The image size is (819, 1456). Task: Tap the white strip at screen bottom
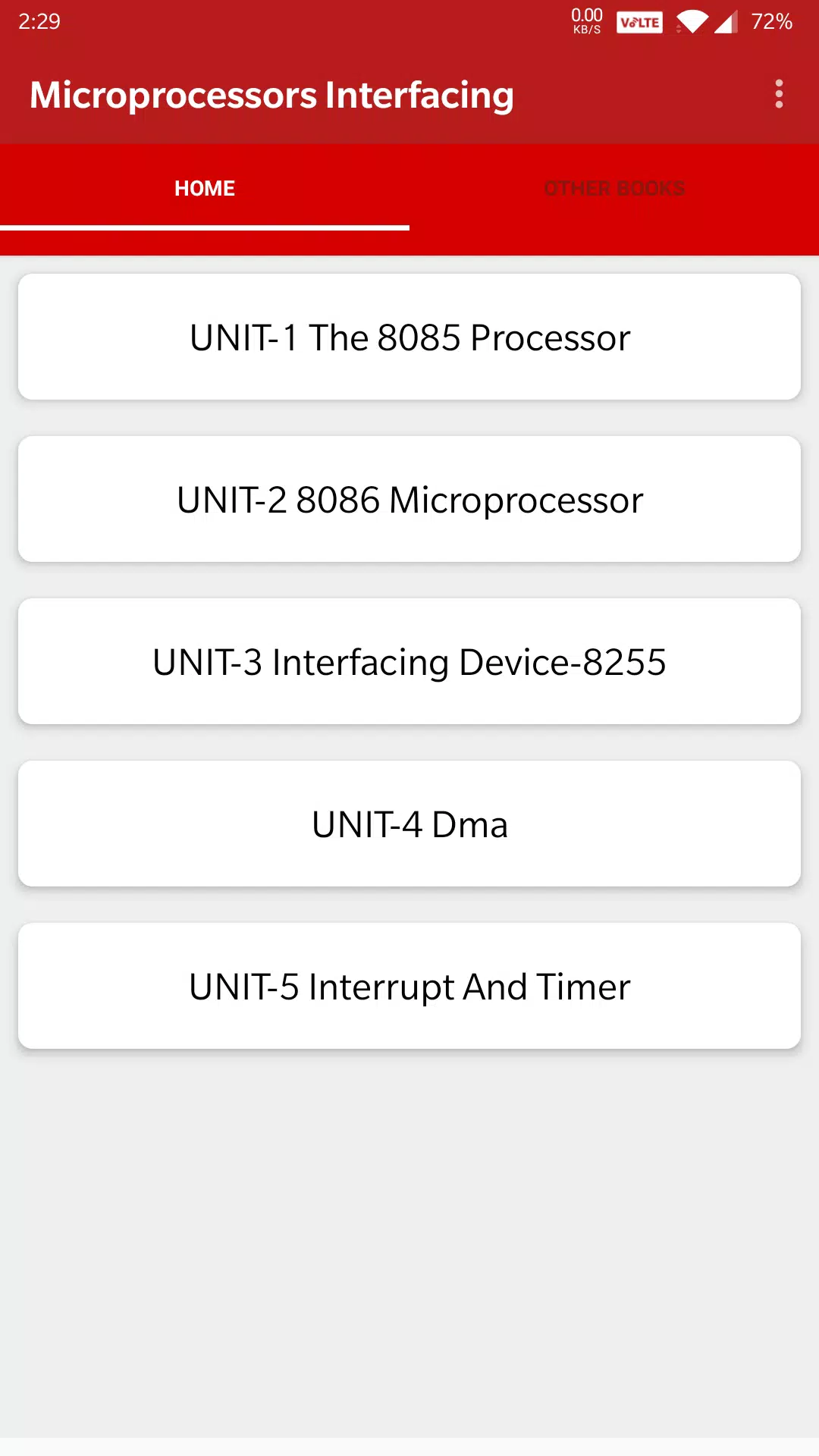click(409, 1447)
